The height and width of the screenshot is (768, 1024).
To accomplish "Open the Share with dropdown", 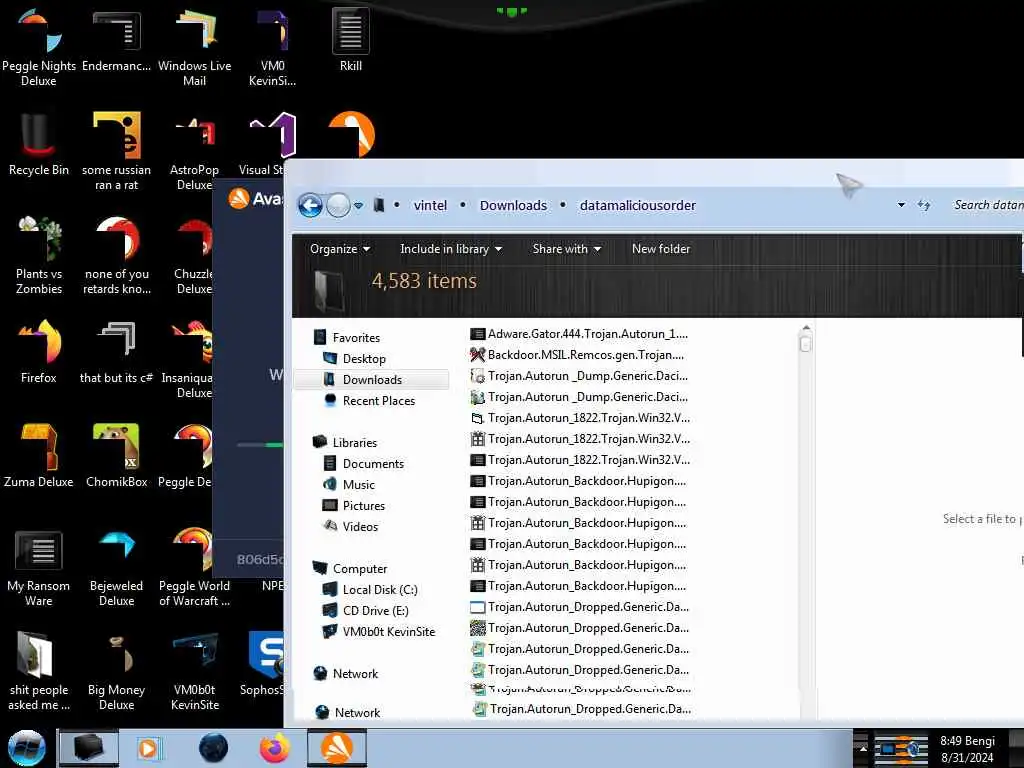I will [566, 249].
